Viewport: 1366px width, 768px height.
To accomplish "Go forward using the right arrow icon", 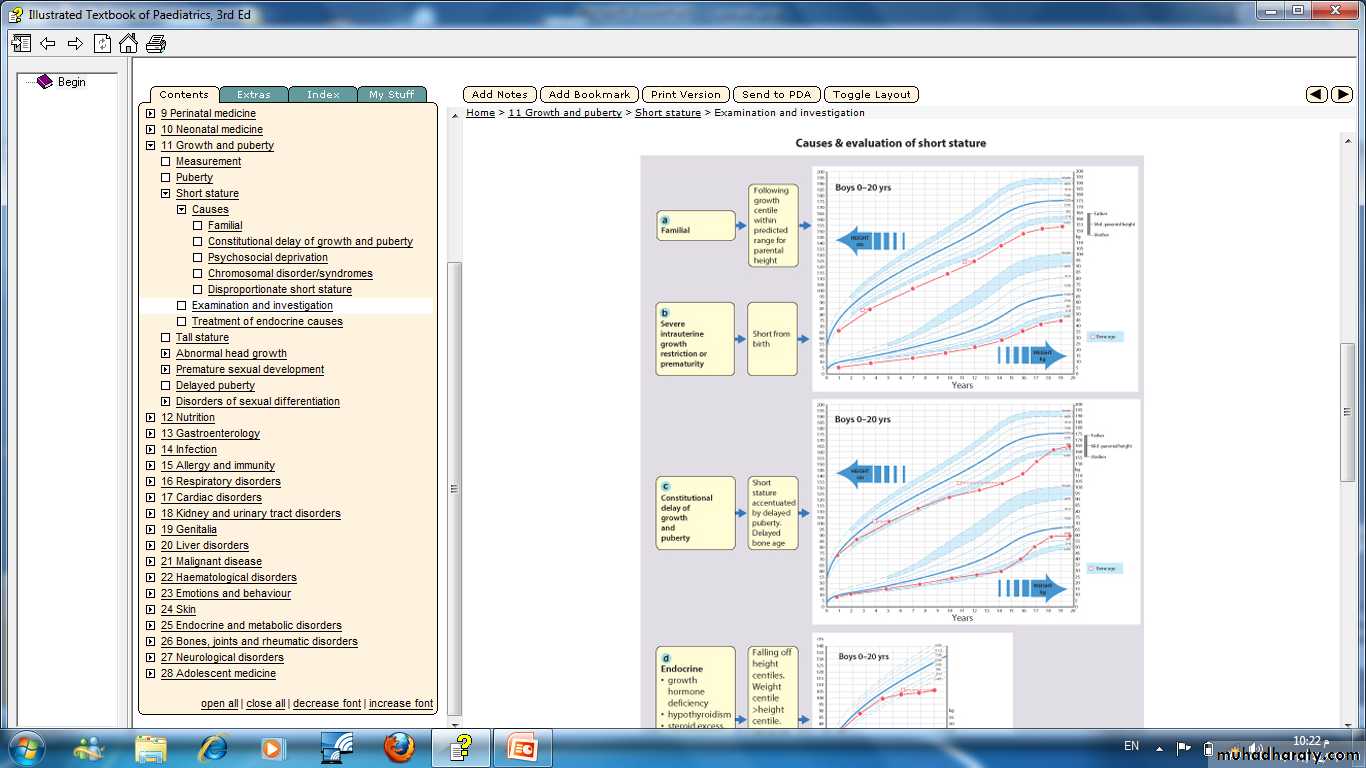I will click(x=75, y=43).
